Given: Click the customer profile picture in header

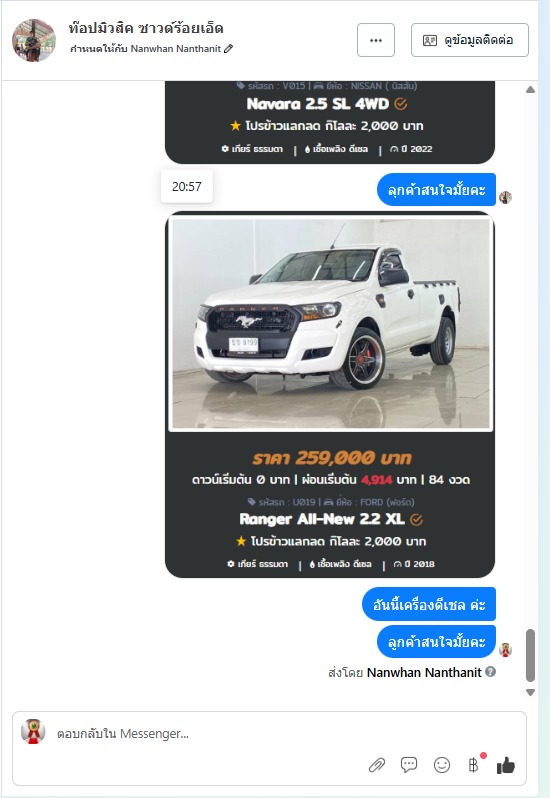Looking at the screenshot, I should coord(34,40).
